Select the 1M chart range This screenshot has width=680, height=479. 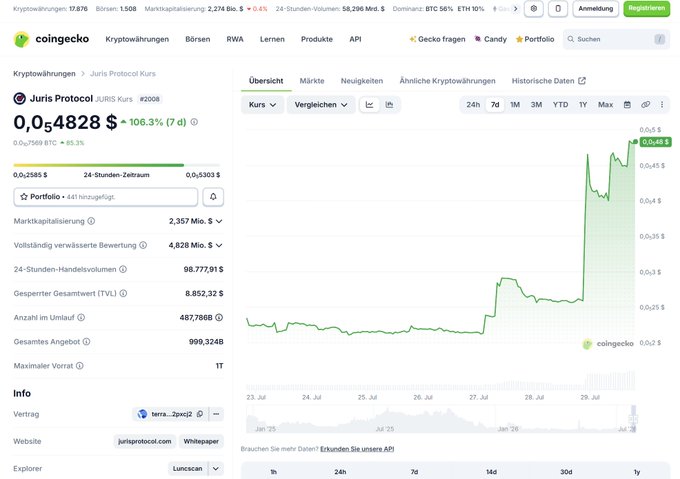click(515, 104)
